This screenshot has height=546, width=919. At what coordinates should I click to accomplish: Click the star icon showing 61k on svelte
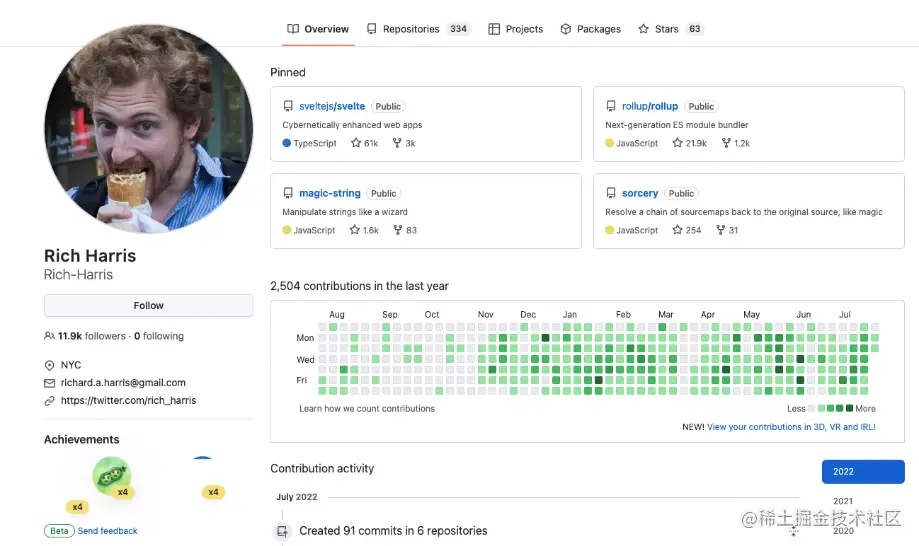click(356, 142)
